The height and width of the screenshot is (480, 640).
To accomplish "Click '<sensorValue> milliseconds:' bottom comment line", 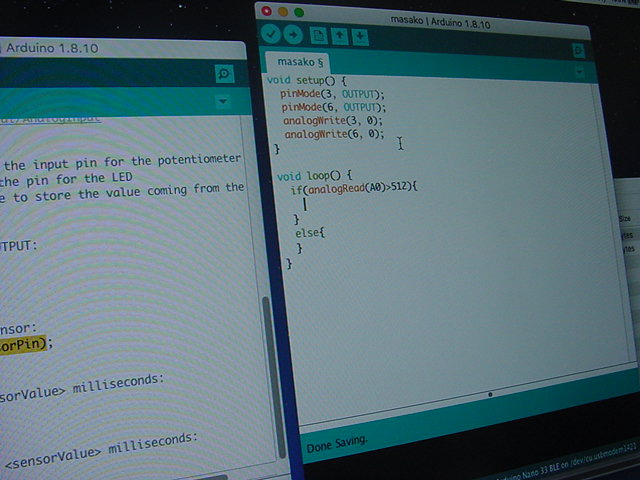I will [101, 451].
